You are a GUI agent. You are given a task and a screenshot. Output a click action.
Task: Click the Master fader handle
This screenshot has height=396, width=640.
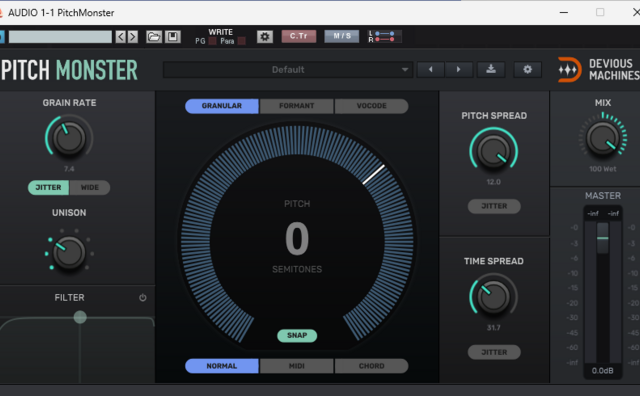603,238
